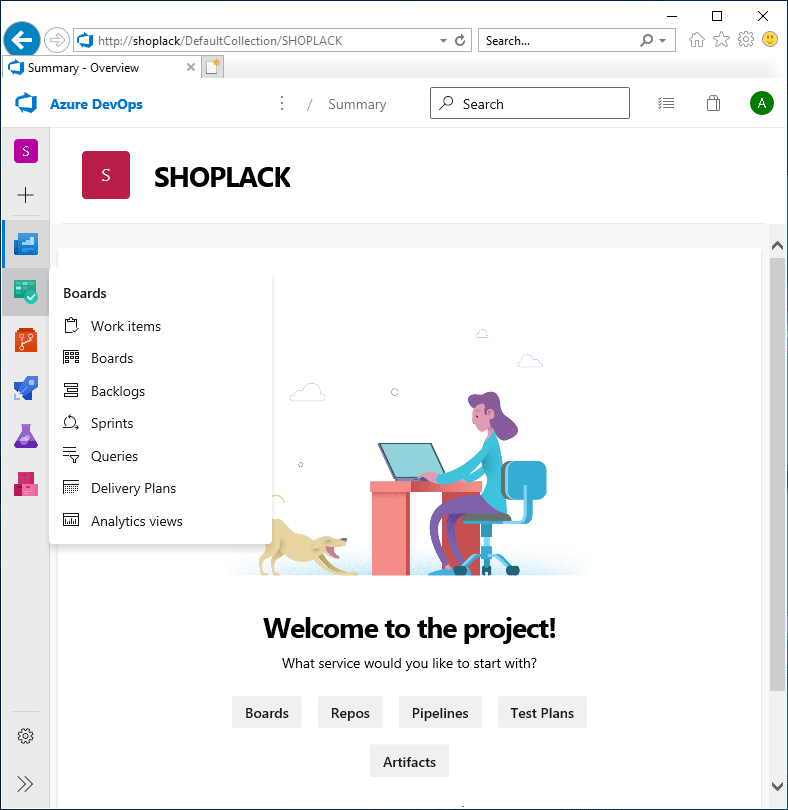
Task: Open the user avatar A menu
Action: click(x=762, y=103)
